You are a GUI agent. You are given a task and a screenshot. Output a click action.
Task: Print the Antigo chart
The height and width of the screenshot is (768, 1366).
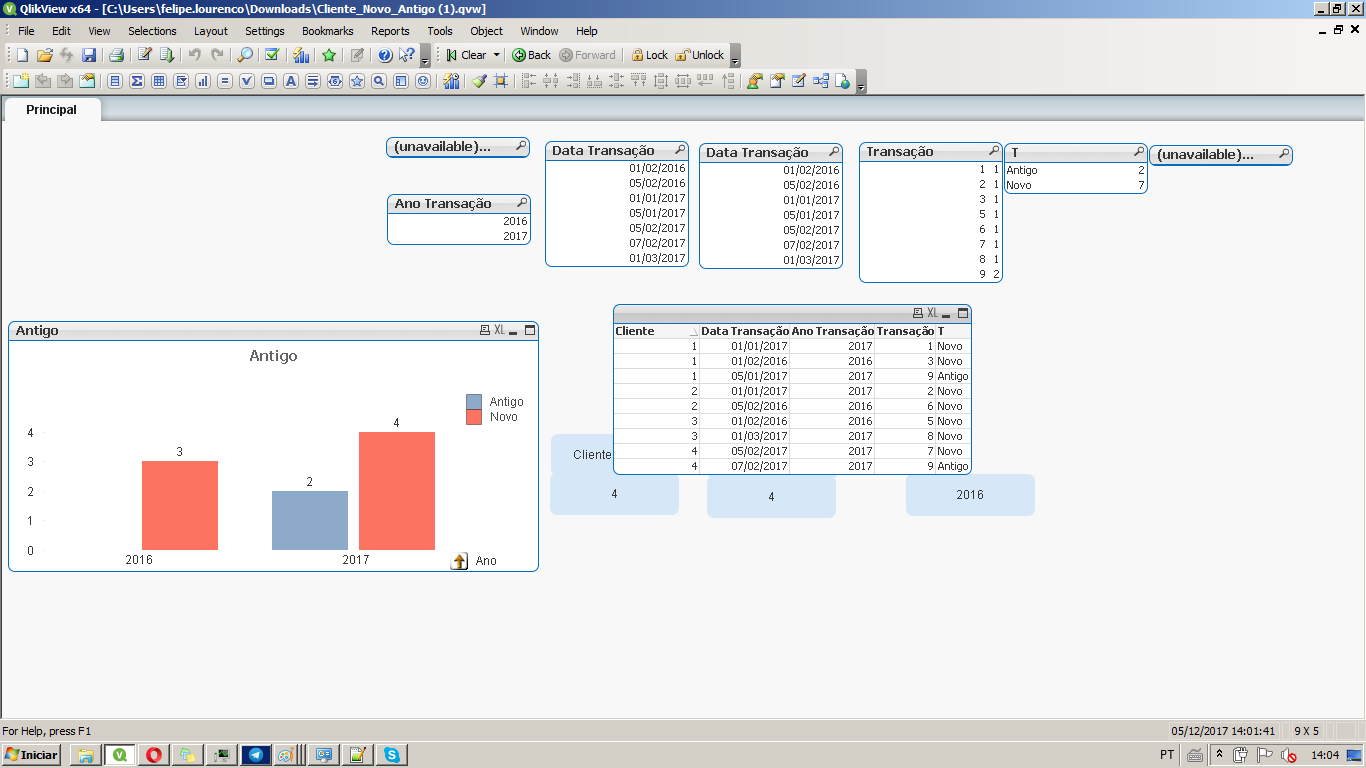coord(485,330)
